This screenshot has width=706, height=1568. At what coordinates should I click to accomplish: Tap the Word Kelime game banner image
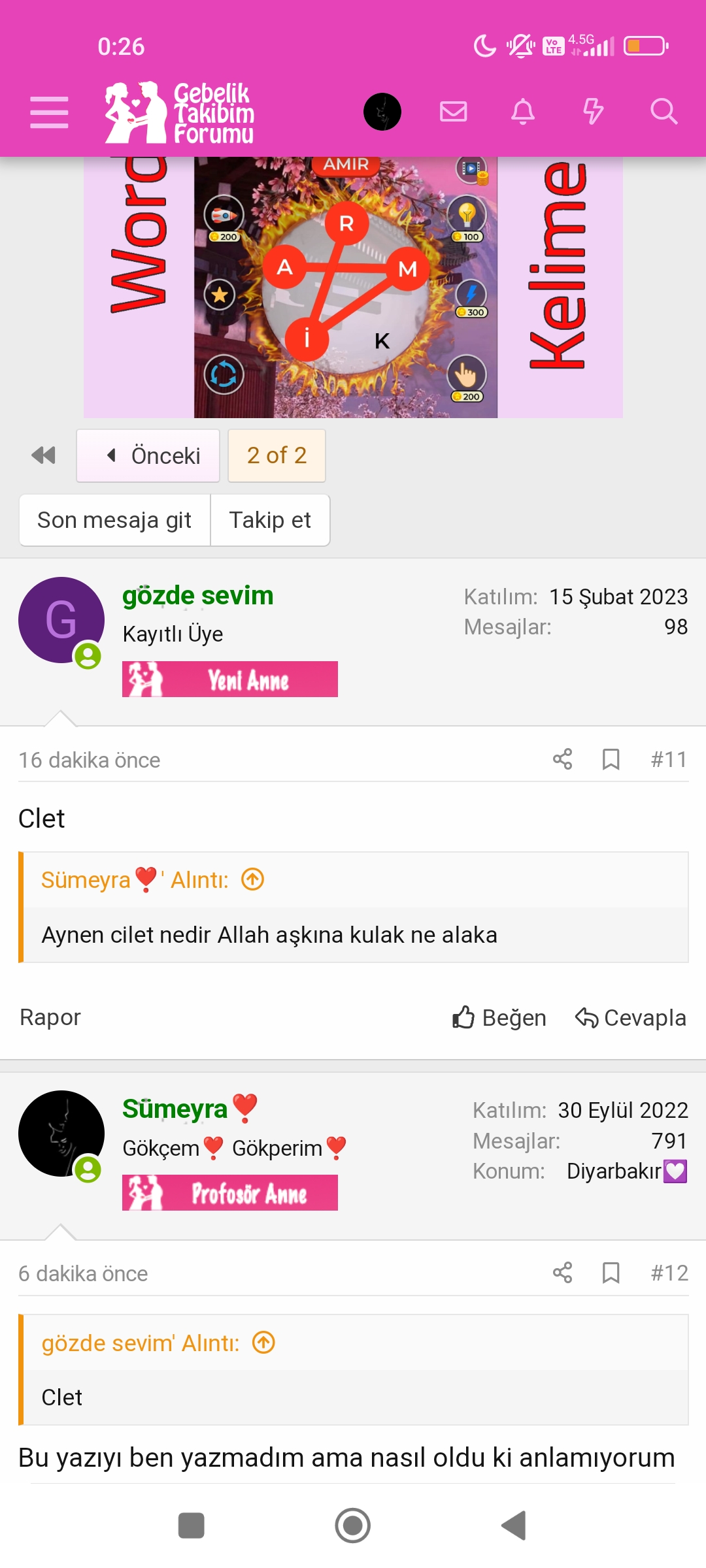tap(353, 287)
